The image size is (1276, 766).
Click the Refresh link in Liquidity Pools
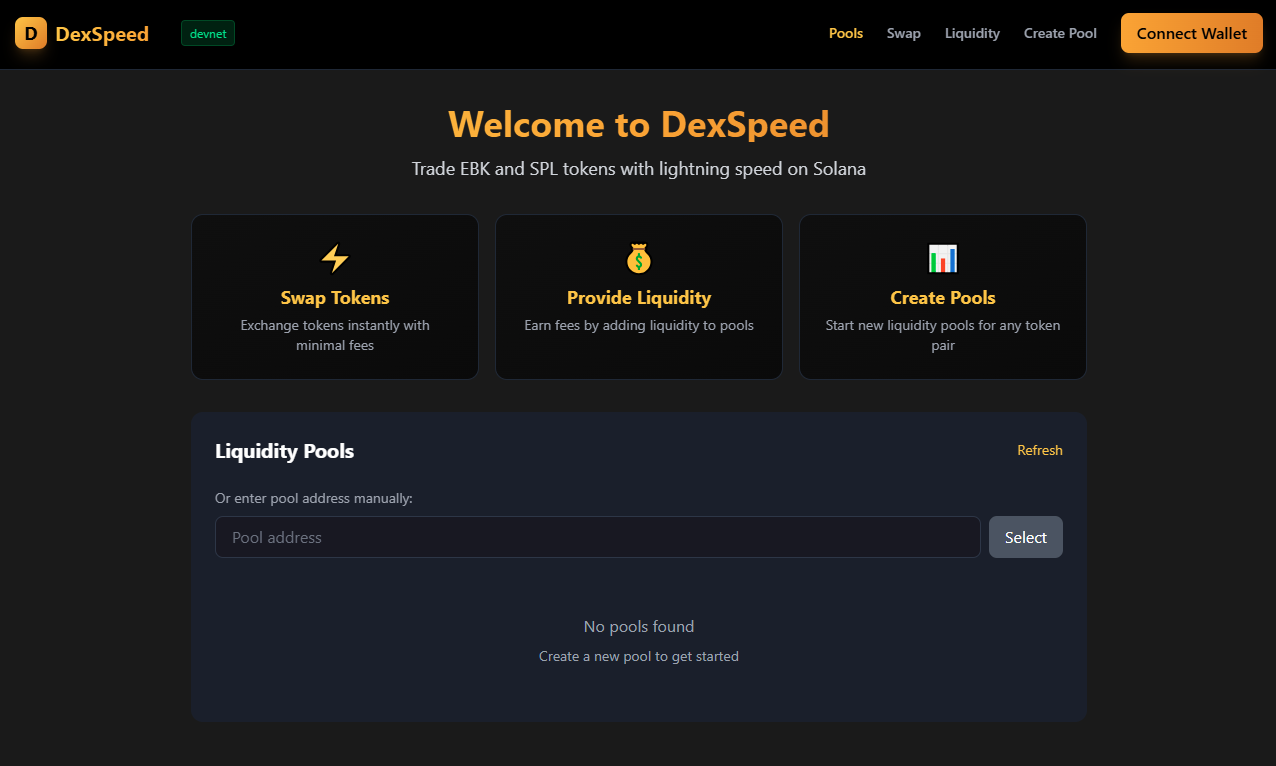(1039, 450)
